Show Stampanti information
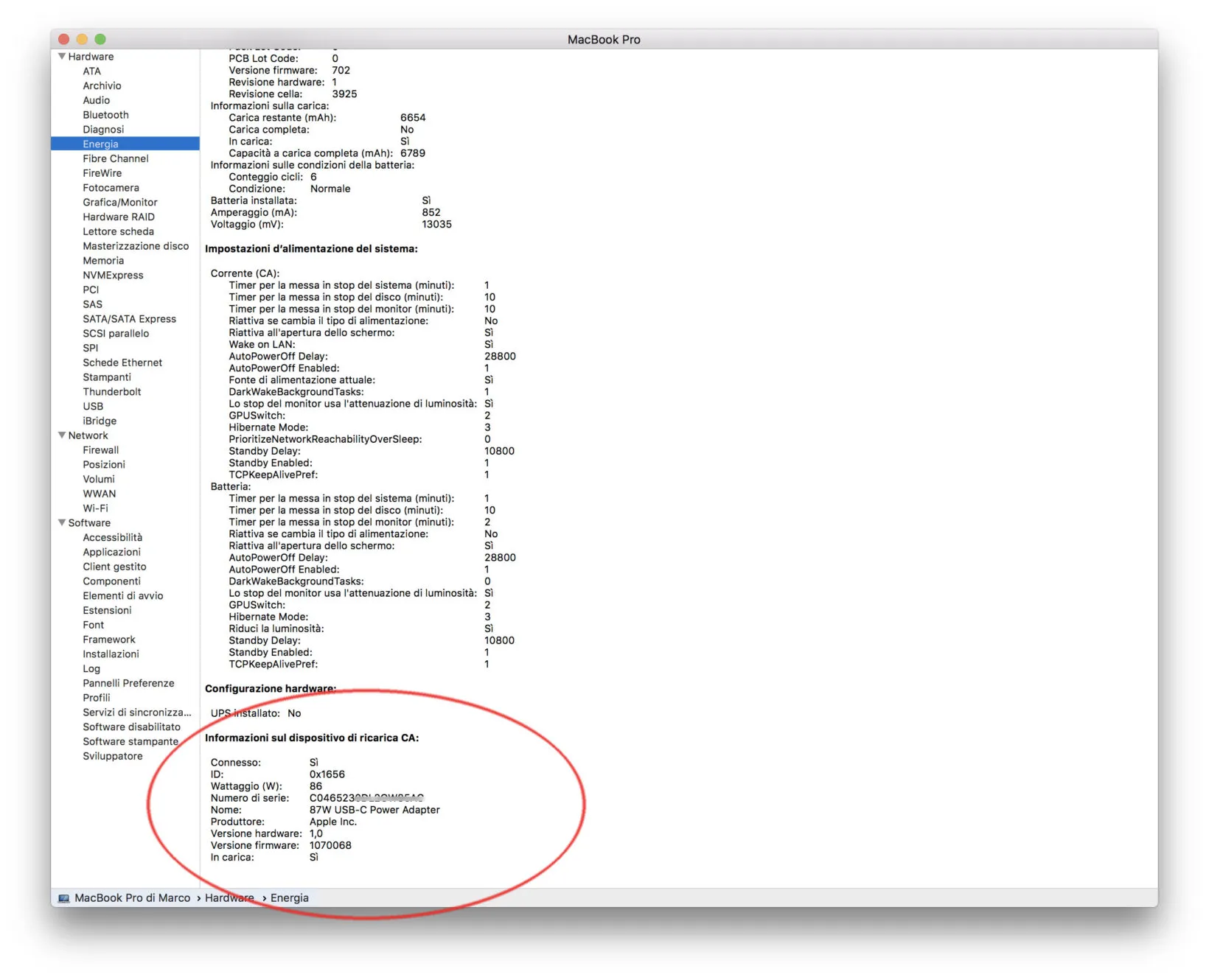Screen dimensions: 1209x980 click(107, 377)
